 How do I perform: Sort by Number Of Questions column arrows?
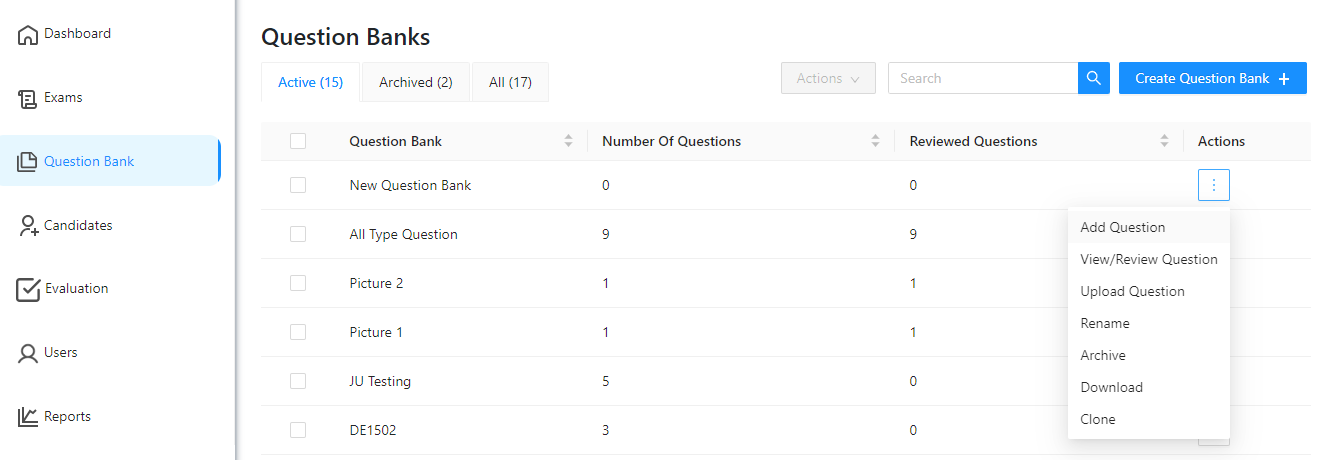pos(876,141)
